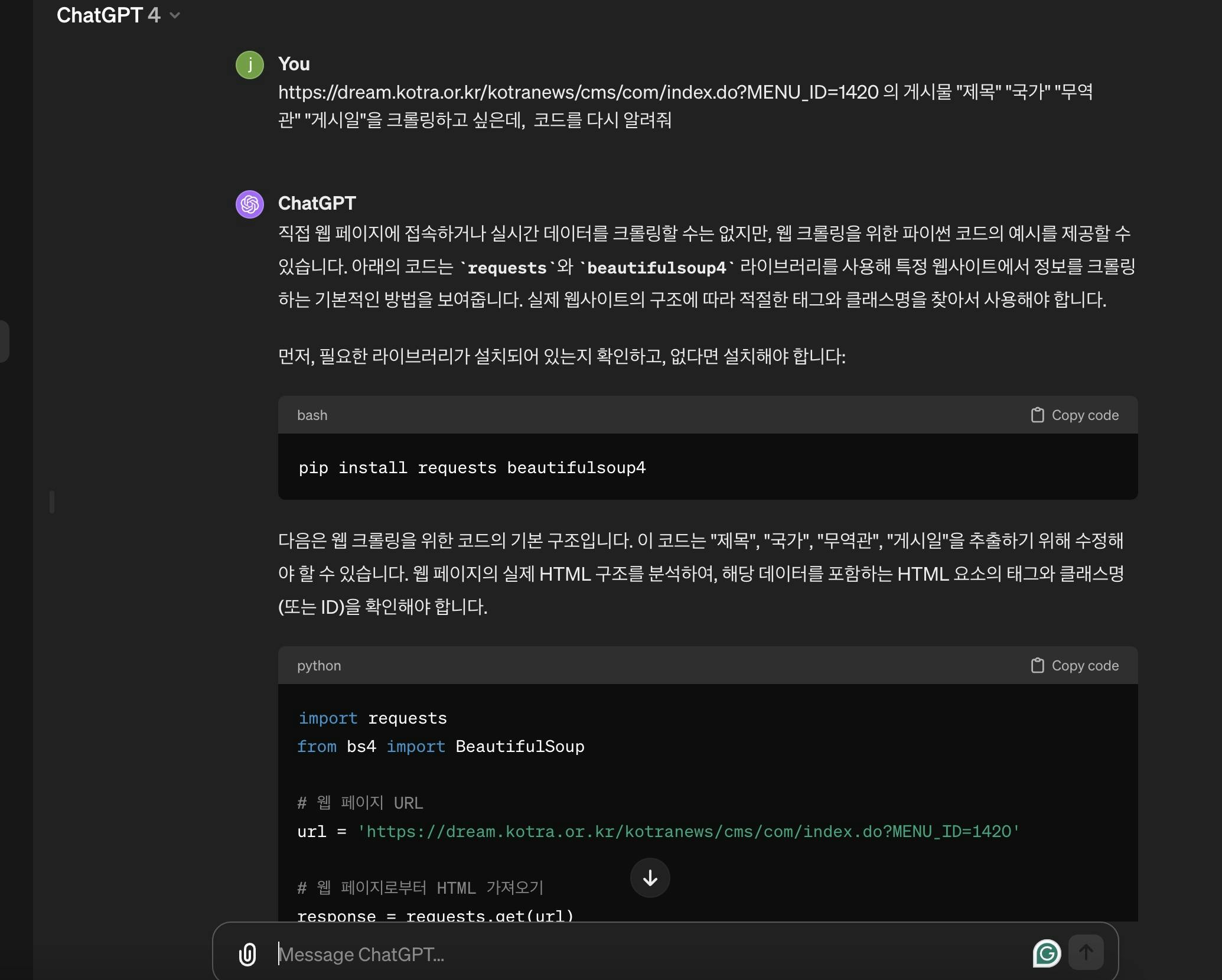Click the green user avatar 'j'
Image resolution: width=1222 pixels, height=980 pixels.
[250, 64]
